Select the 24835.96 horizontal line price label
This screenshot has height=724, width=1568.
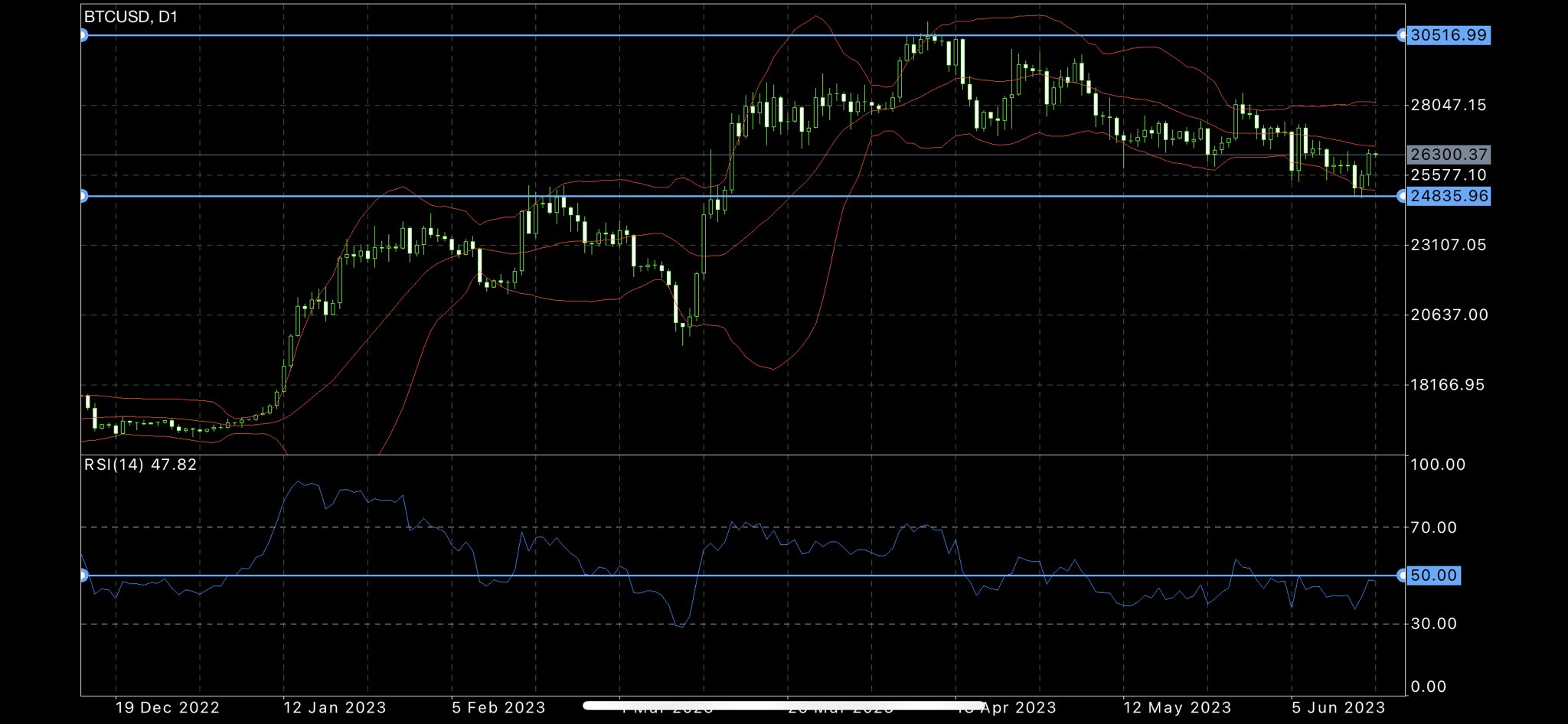pos(1447,196)
